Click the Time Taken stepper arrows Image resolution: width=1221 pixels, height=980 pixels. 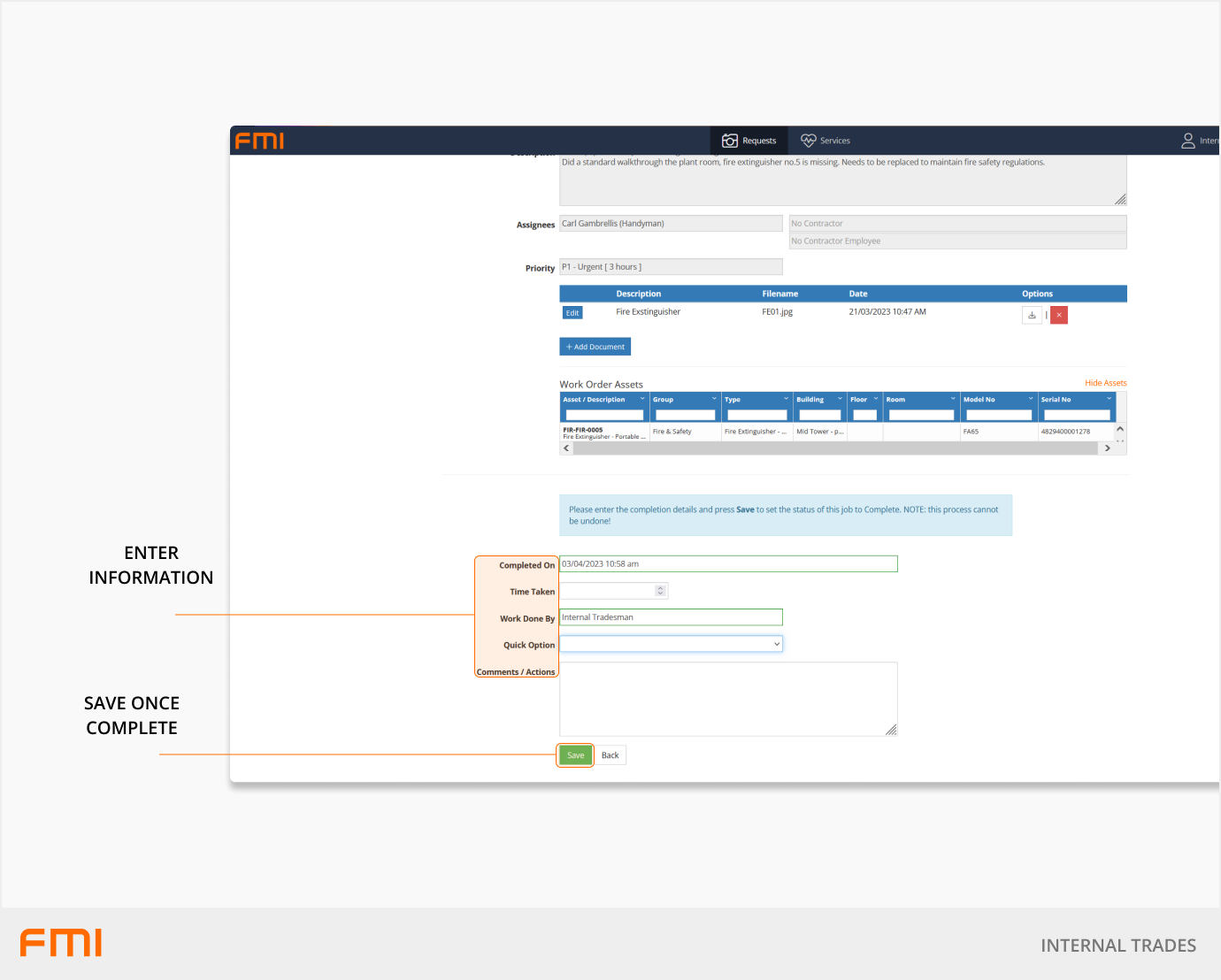click(660, 591)
